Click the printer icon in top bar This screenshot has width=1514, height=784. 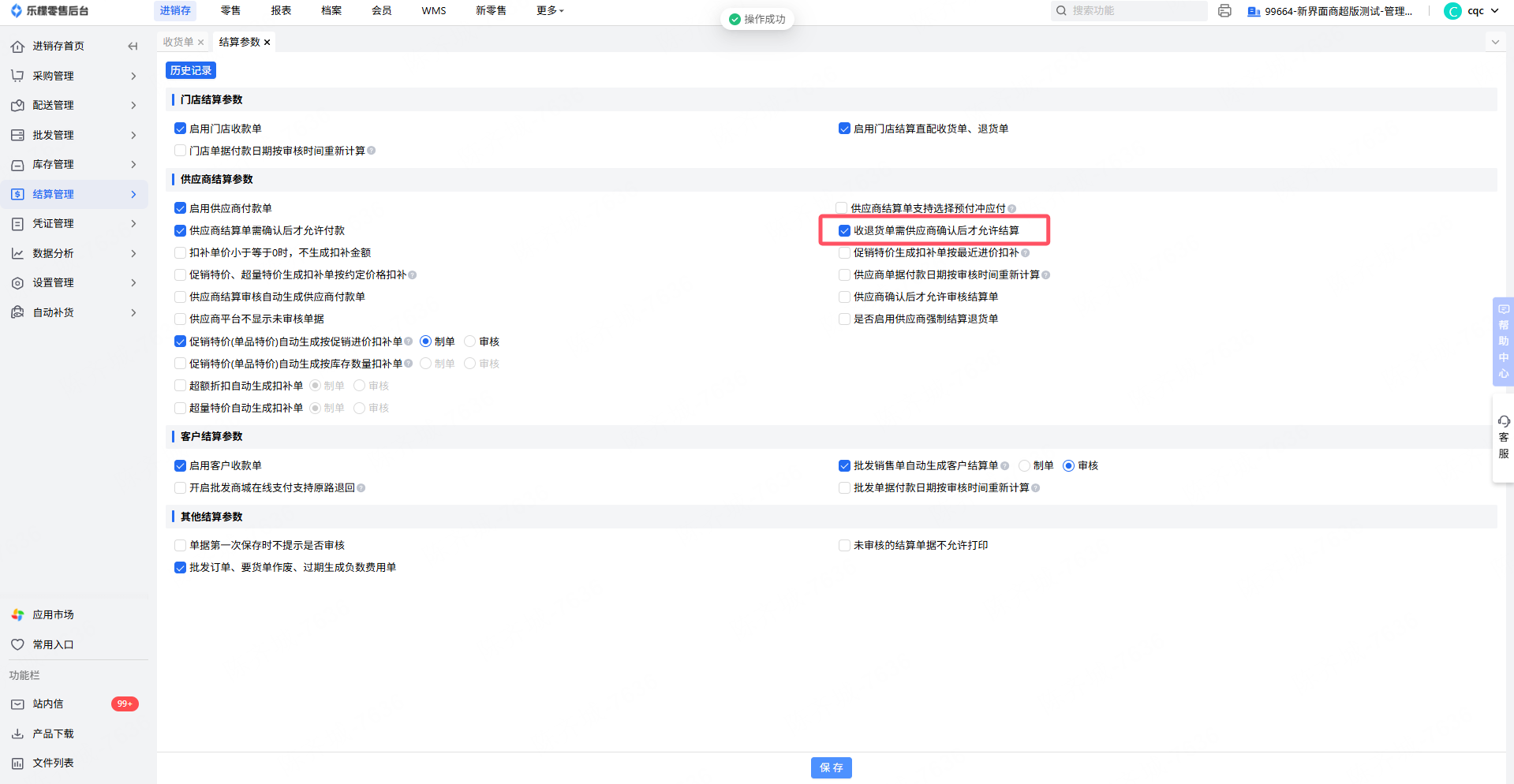(x=1224, y=11)
